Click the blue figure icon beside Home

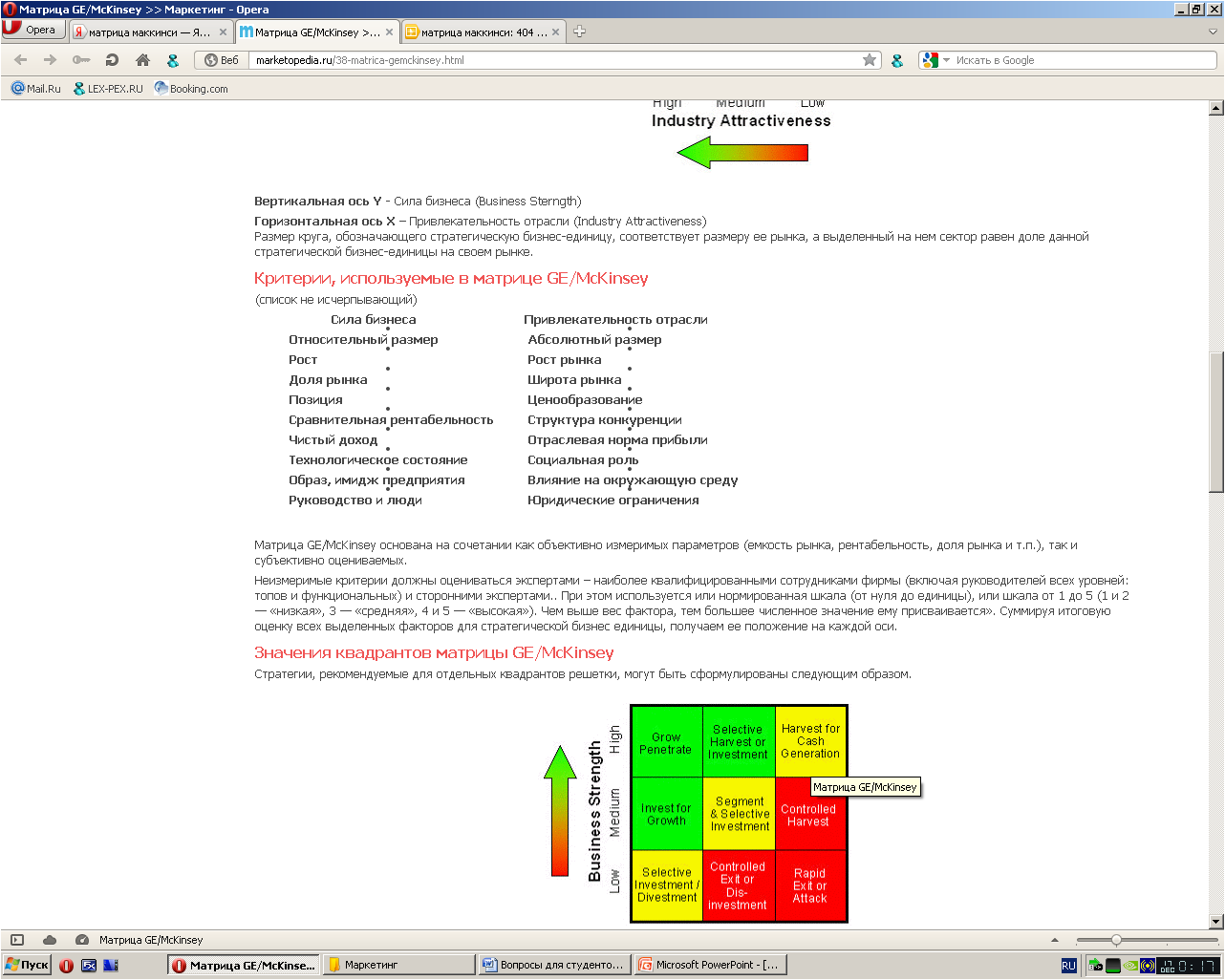(x=173, y=60)
